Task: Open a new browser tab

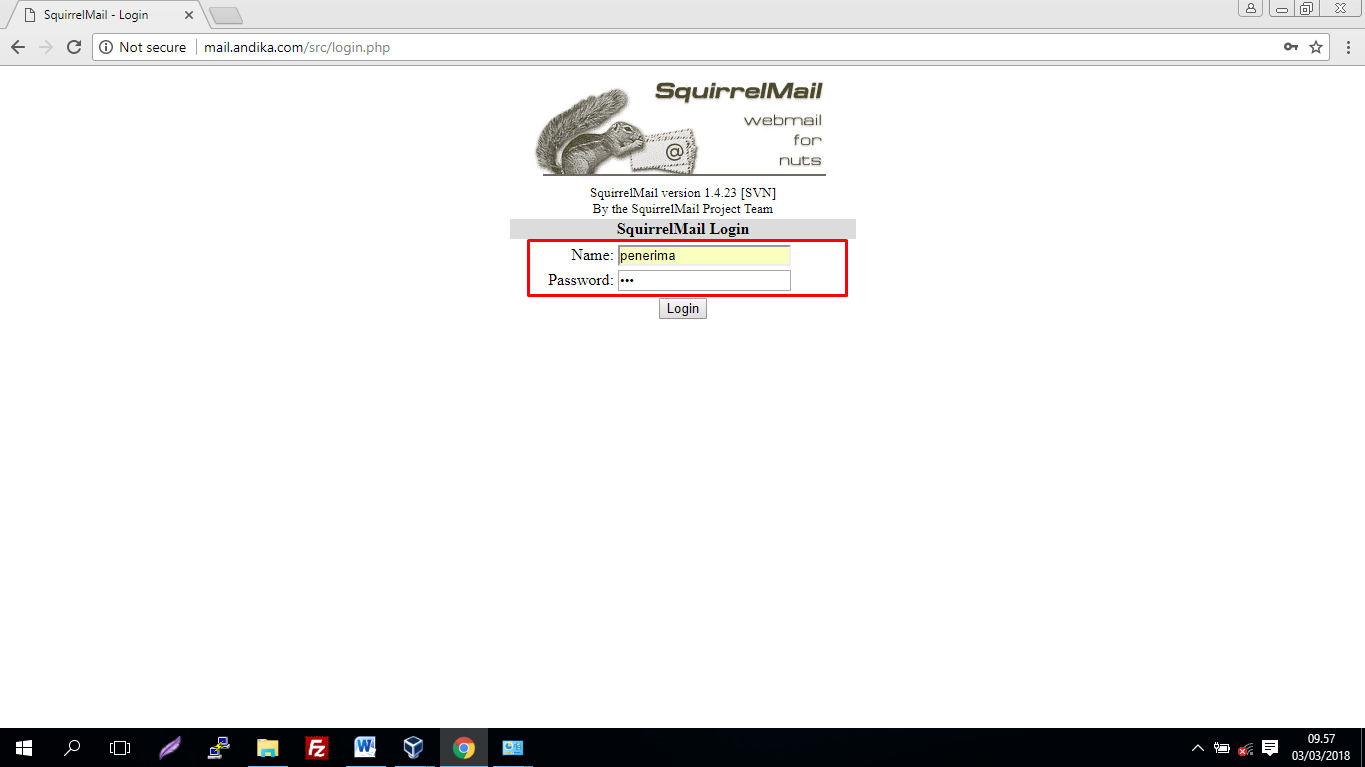Action: [x=226, y=16]
